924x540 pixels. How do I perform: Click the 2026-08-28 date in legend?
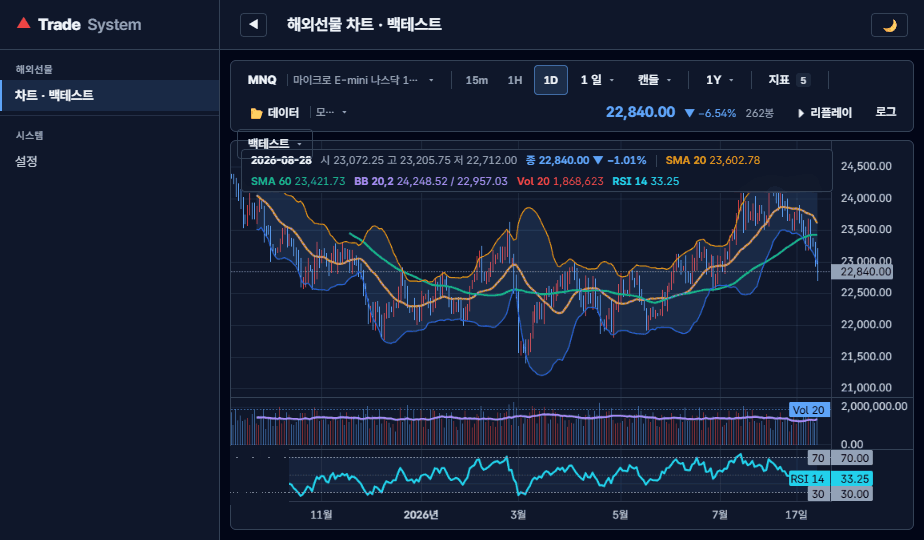(x=281, y=160)
